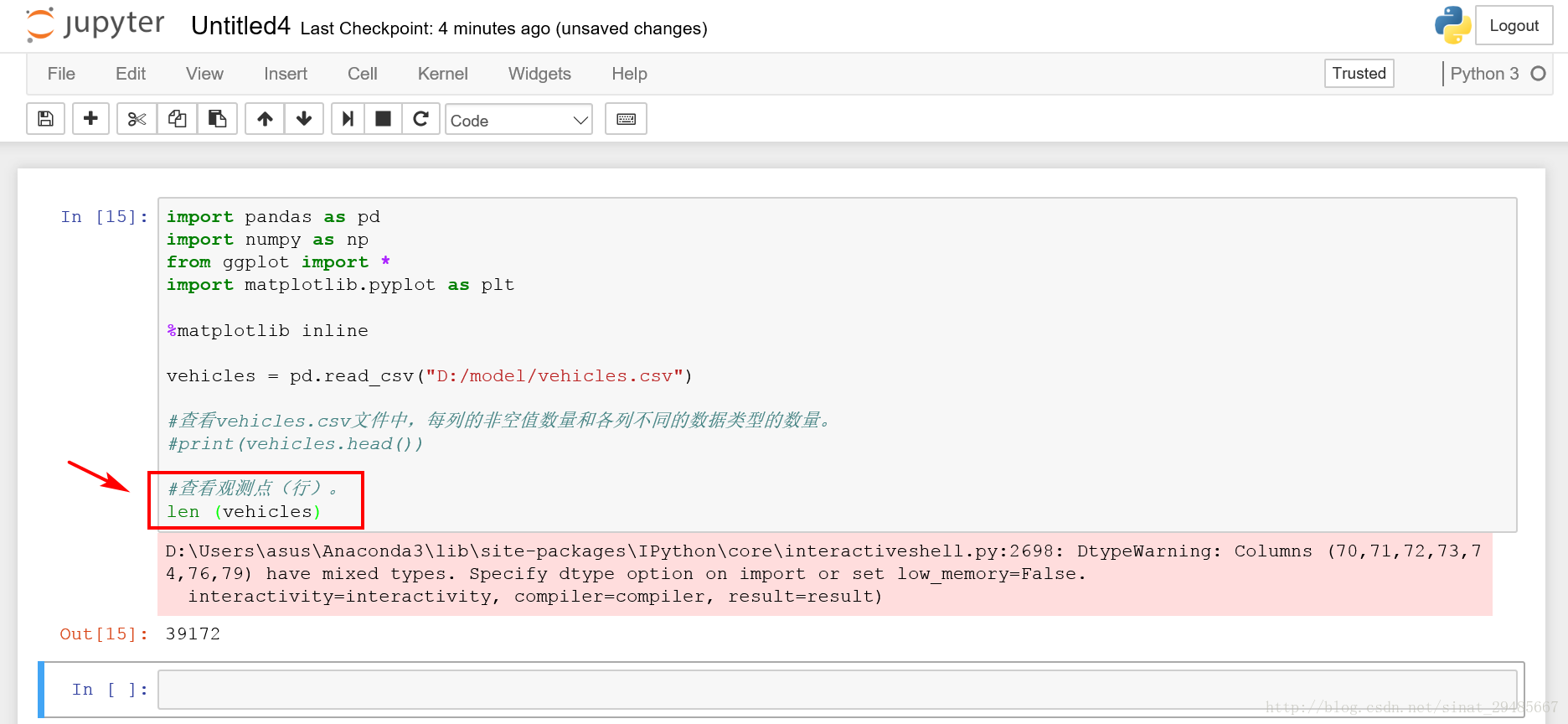Interrupt the kernel with stop icon

point(383,119)
